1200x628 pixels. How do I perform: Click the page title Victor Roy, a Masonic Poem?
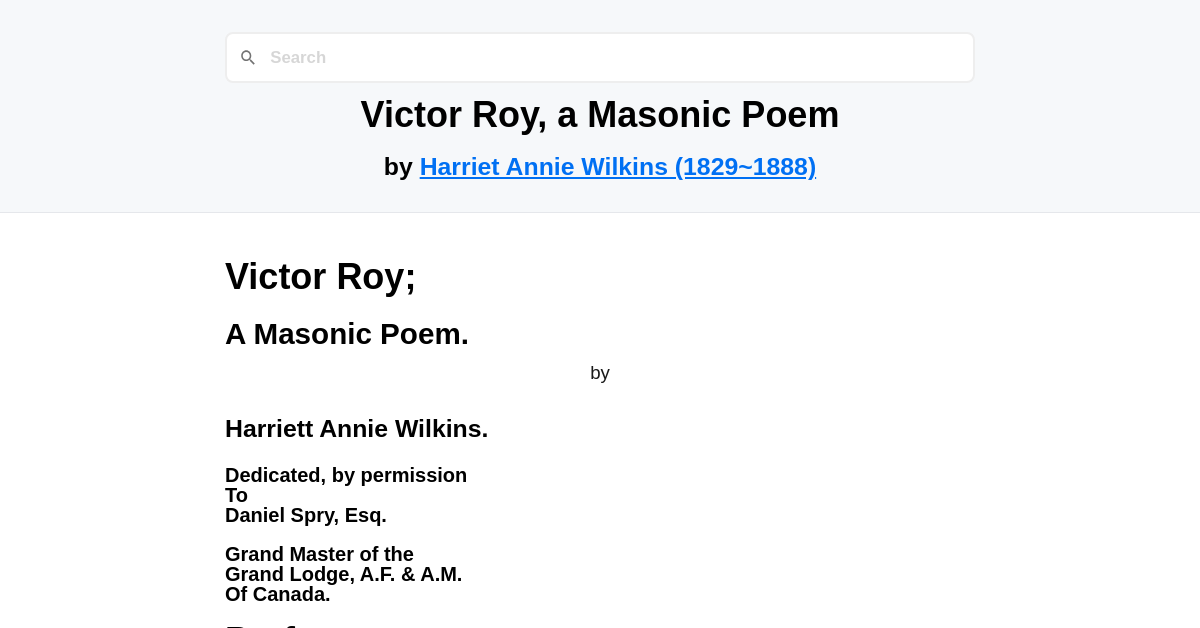coord(600,114)
